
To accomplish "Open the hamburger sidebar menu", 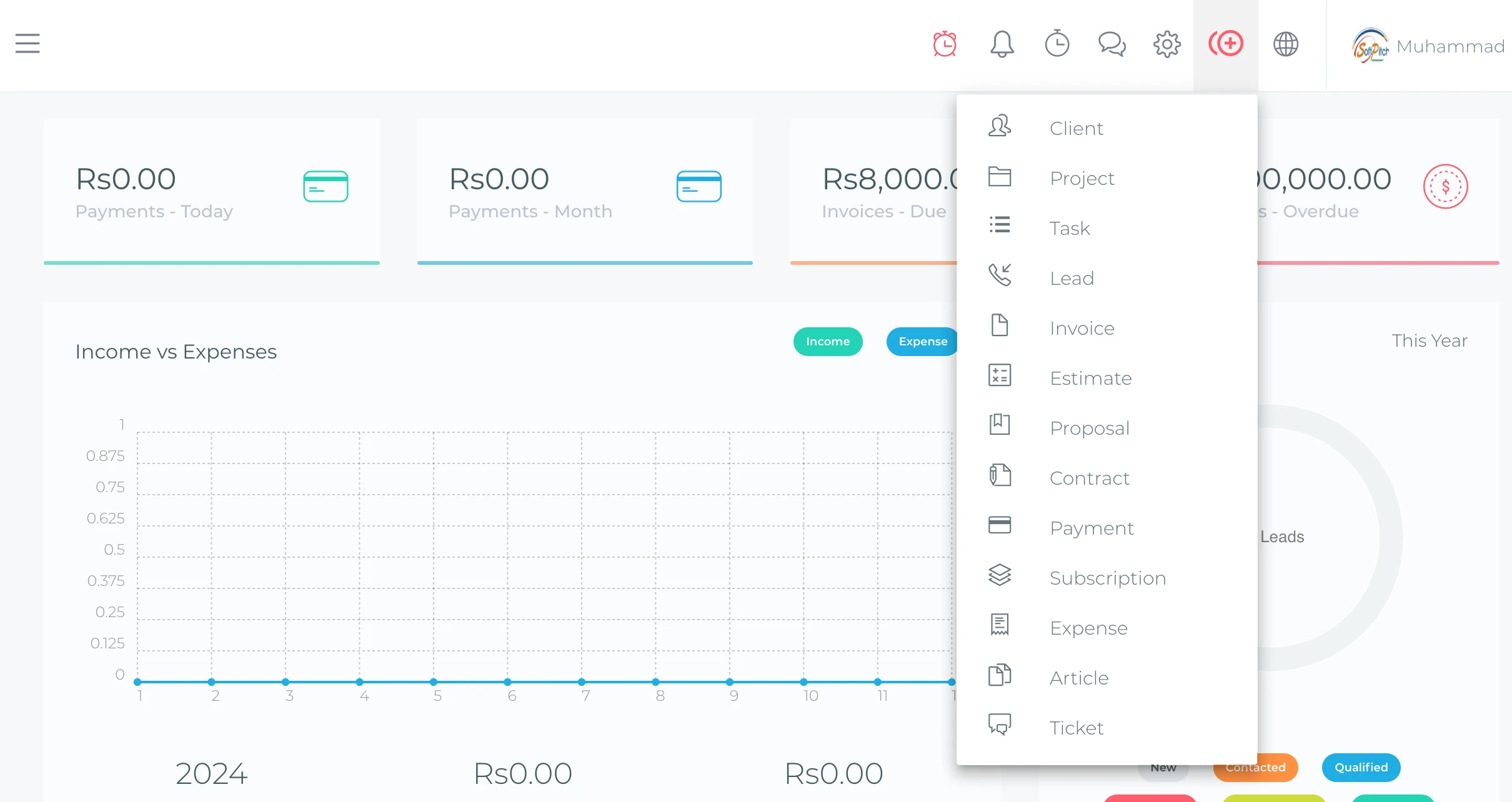I will point(27,44).
